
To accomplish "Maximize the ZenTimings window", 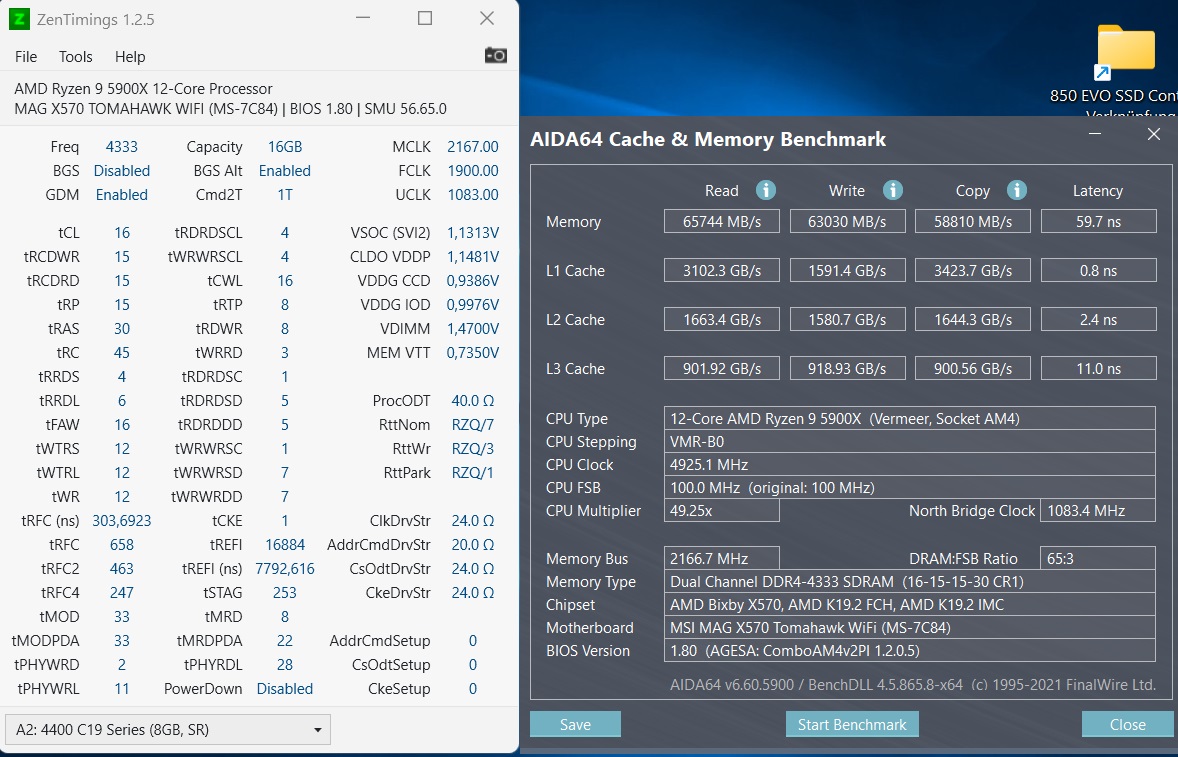I will [424, 18].
